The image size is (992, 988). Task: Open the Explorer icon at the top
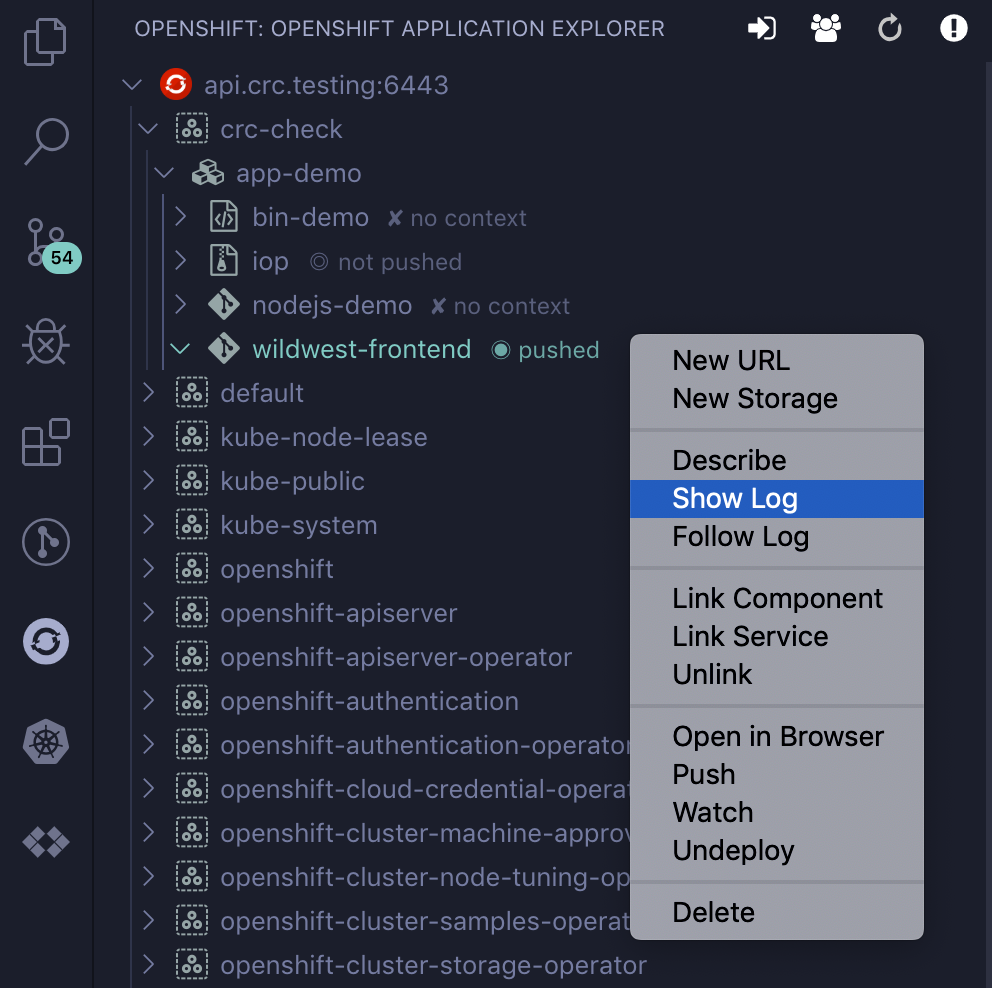pos(45,43)
